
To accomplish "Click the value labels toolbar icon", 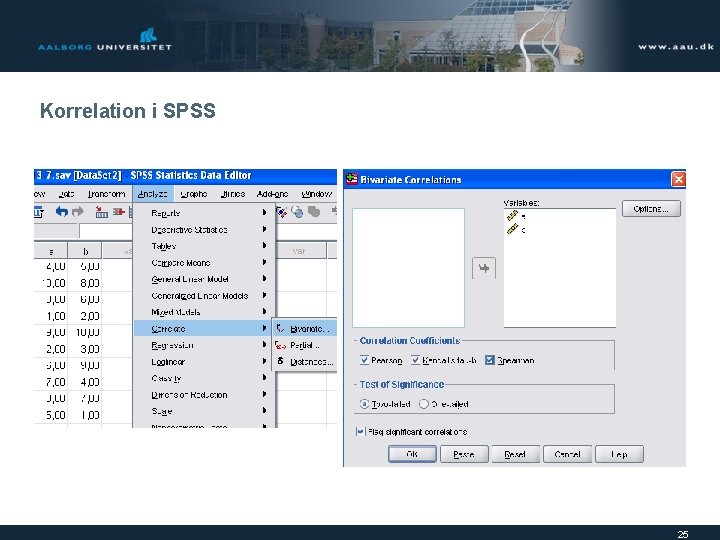I will pos(281,212).
